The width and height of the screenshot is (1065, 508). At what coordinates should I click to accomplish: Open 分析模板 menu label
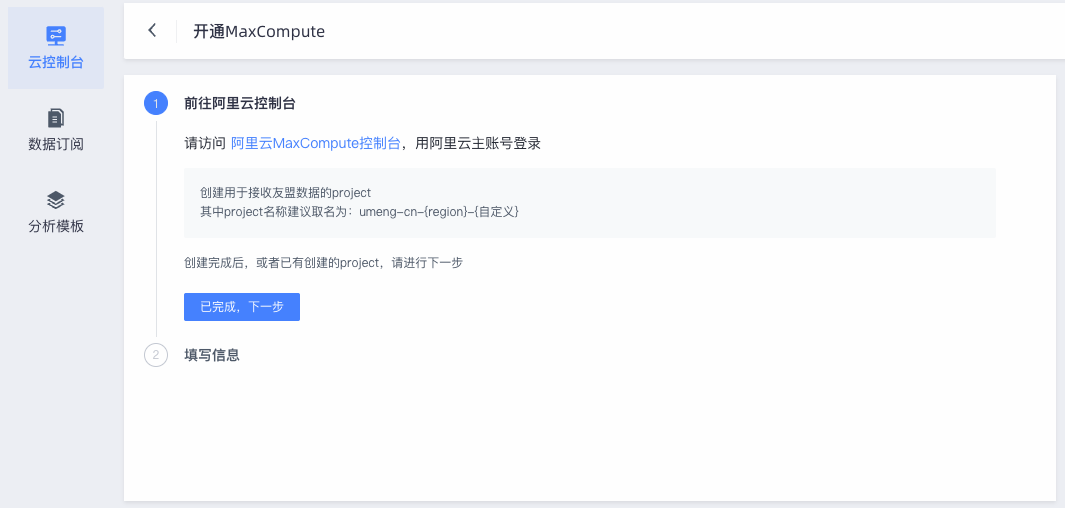56,226
